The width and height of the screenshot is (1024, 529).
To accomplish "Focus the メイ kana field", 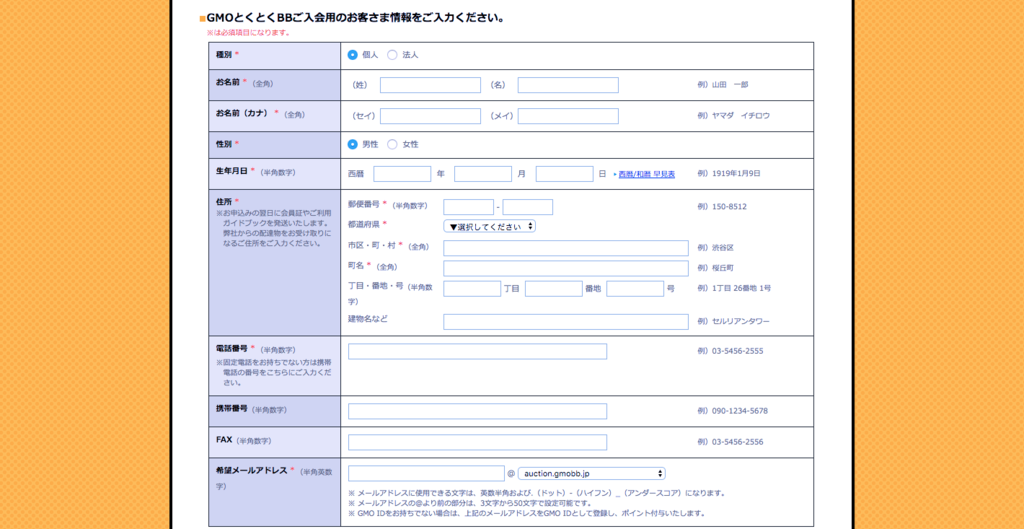I will [568, 116].
